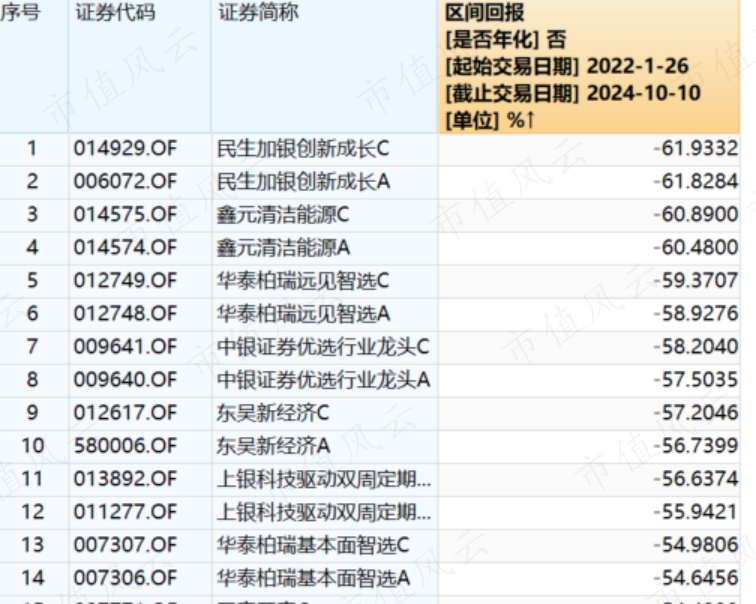Click fund name 鑫元清洁能源C
This screenshot has height=604, width=756.
coord(283,214)
